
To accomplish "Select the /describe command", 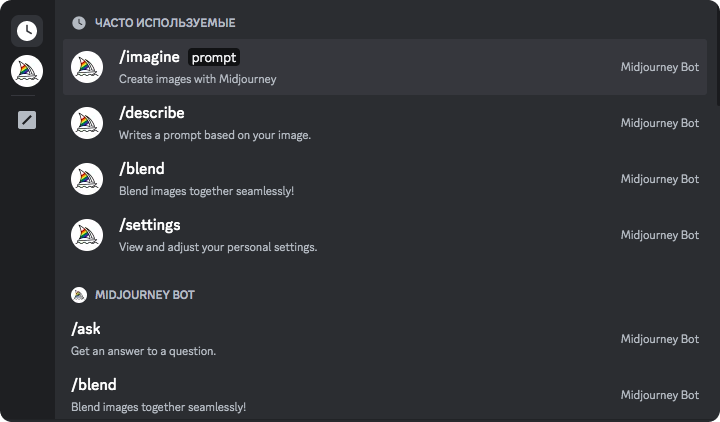I will tap(152, 113).
